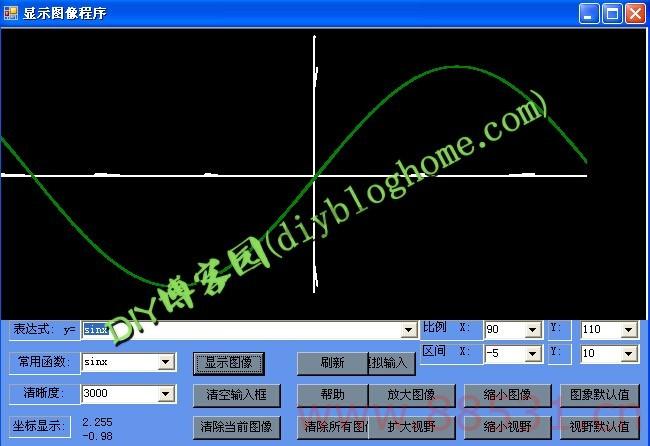Open the expression y= dropdown arrow
This screenshot has width=650, height=446.
pos(408,330)
